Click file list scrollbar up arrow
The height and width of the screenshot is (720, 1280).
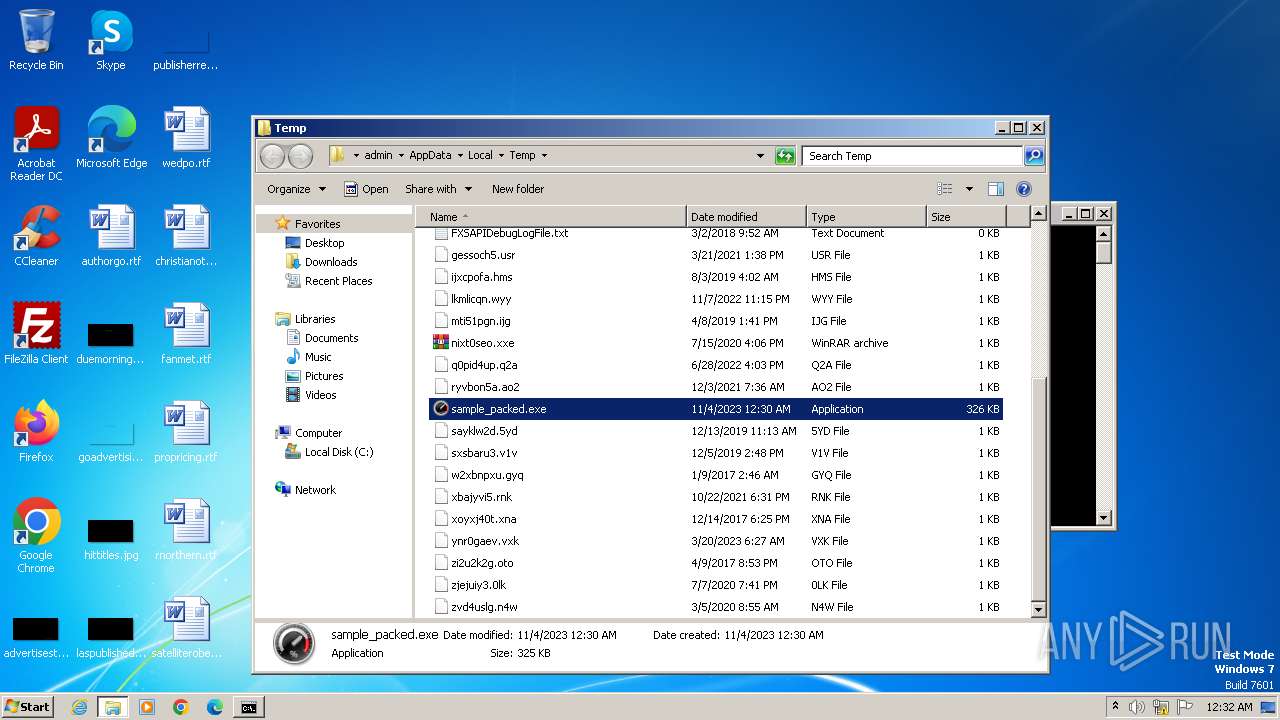tap(1038, 214)
